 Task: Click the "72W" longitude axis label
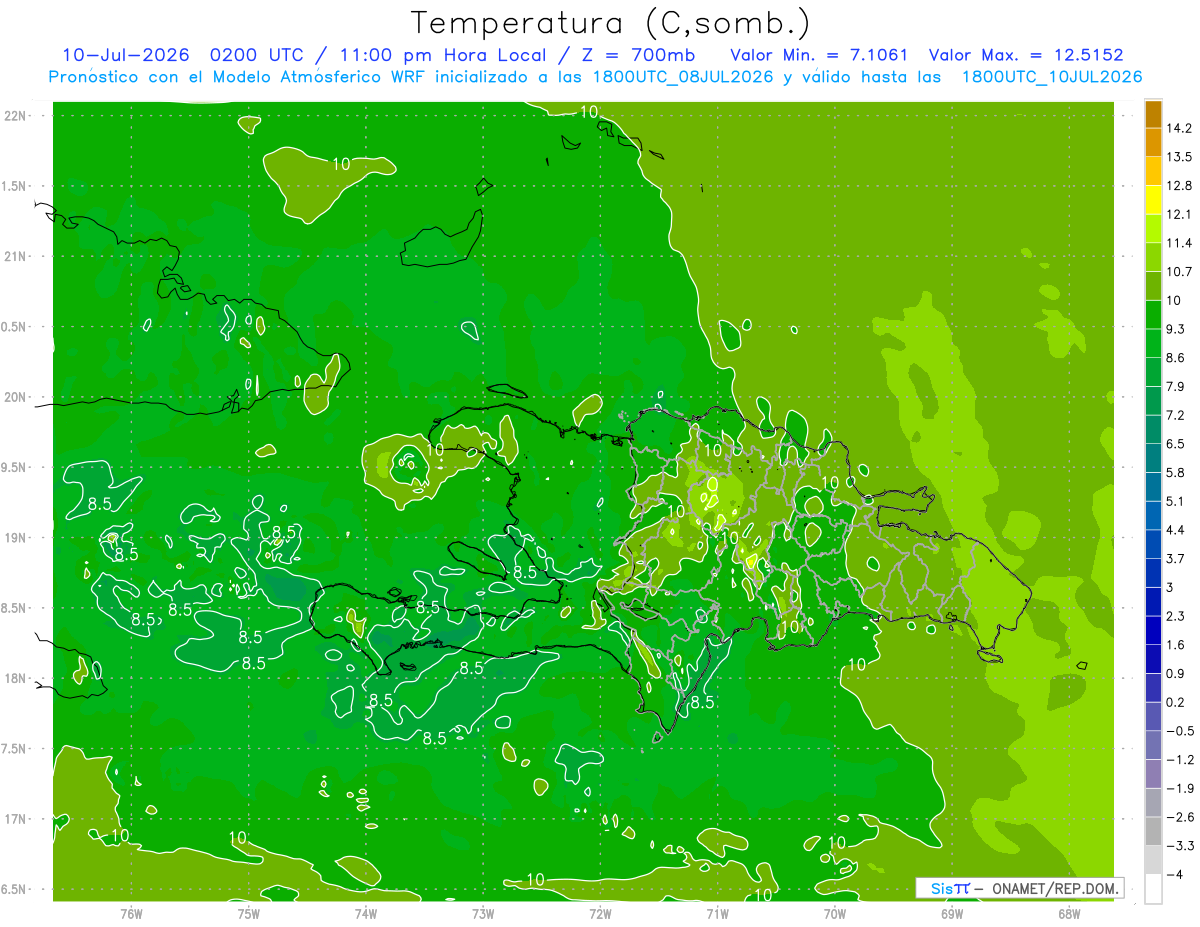point(600,913)
